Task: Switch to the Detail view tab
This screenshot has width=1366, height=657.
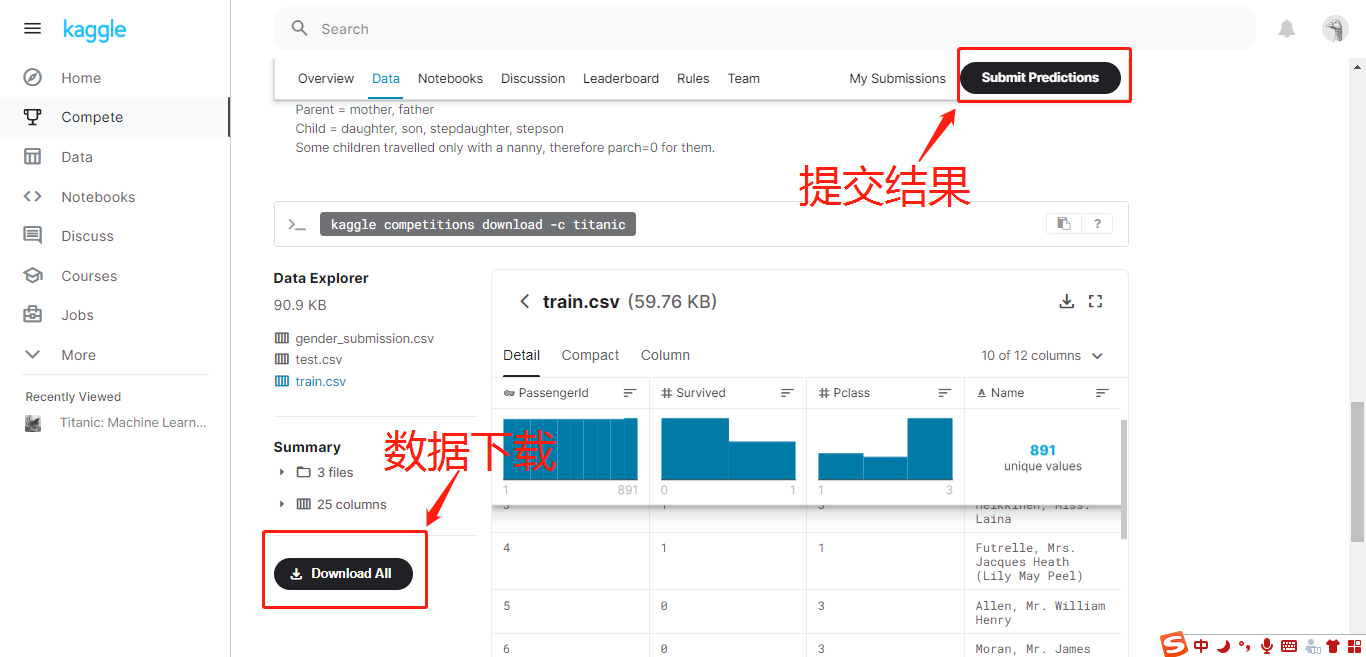Action: point(521,355)
